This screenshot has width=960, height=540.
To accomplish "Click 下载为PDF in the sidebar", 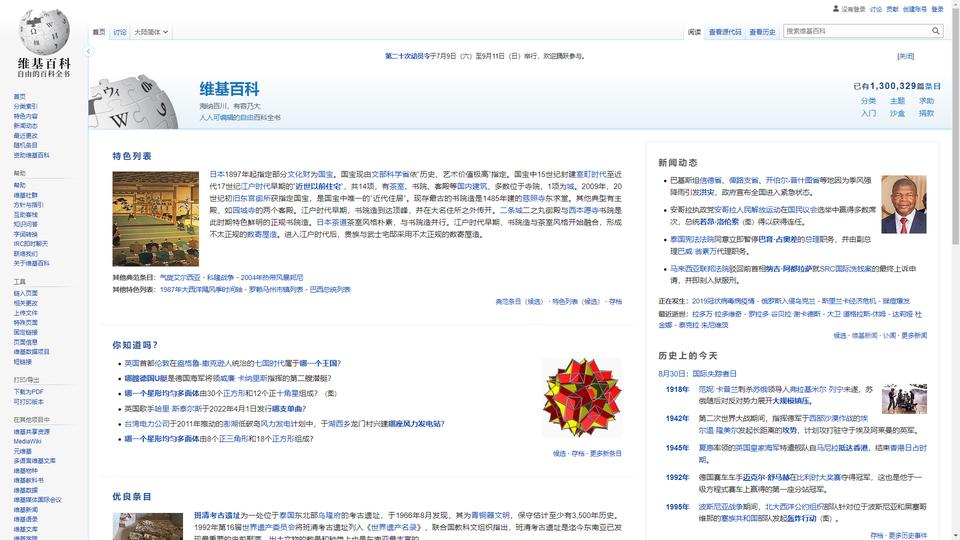I will [28, 392].
